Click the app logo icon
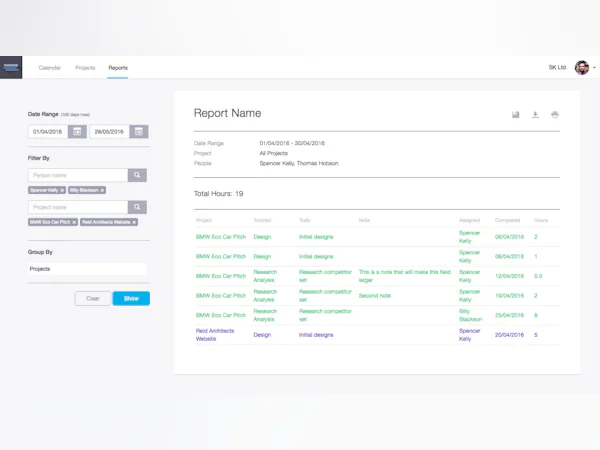The image size is (600, 450). 11,67
